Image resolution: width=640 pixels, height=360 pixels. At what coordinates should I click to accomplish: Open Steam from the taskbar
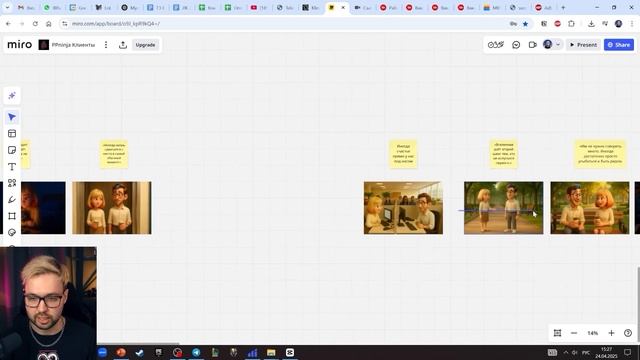[x=140, y=352]
